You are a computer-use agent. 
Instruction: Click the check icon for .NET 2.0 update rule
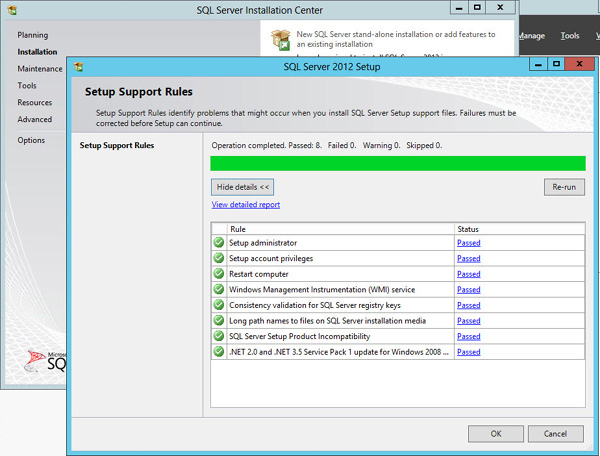[219, 352]
